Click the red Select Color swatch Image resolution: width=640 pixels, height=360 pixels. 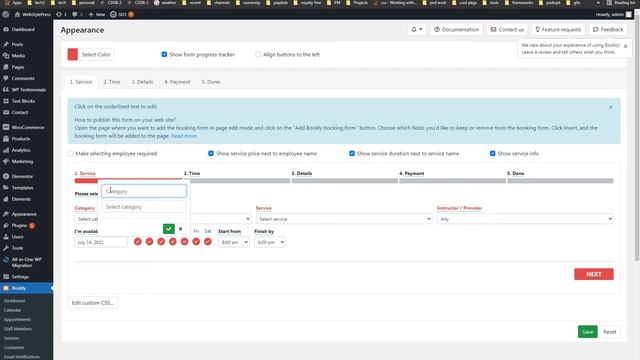click(x=73, y=54)
